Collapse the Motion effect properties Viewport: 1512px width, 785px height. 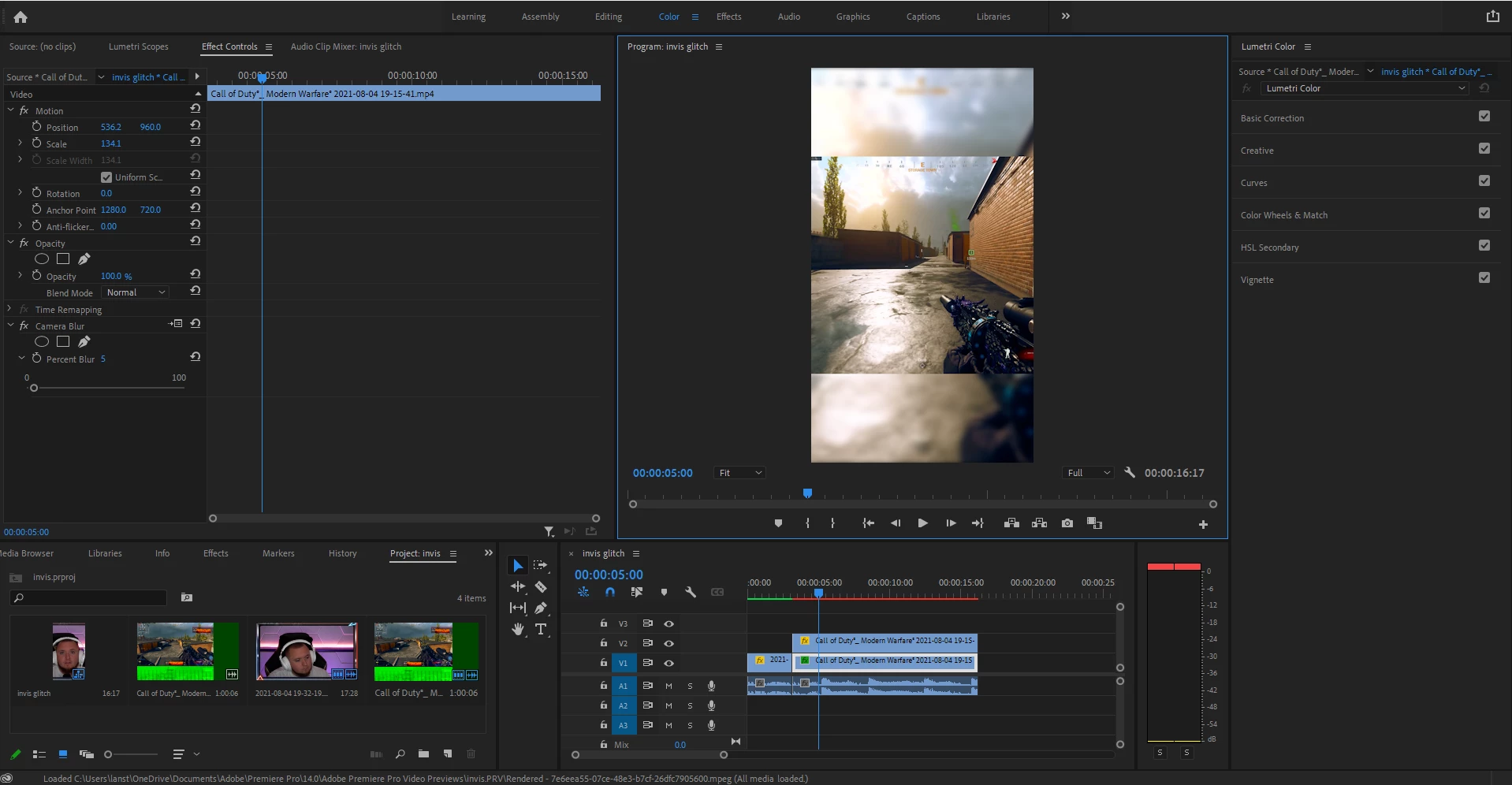[x=11, y=110]
